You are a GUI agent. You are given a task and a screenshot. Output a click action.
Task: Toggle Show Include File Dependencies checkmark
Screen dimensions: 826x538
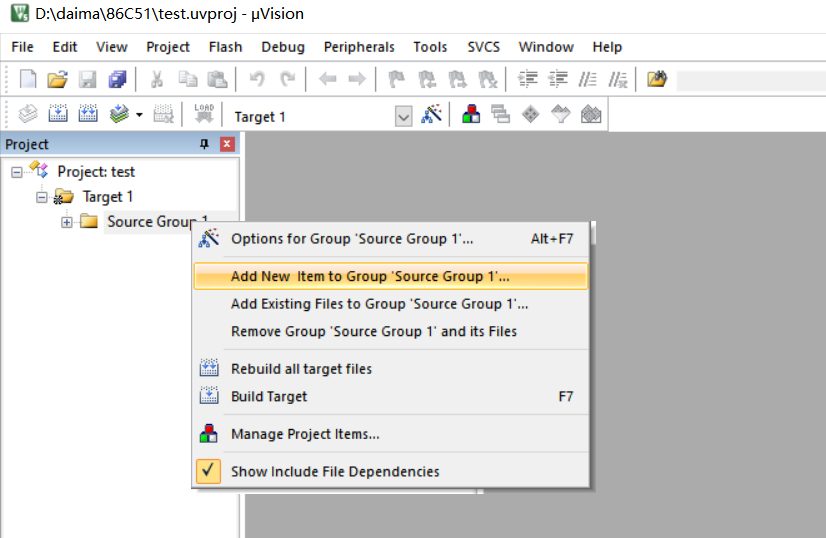coord(208,471)
